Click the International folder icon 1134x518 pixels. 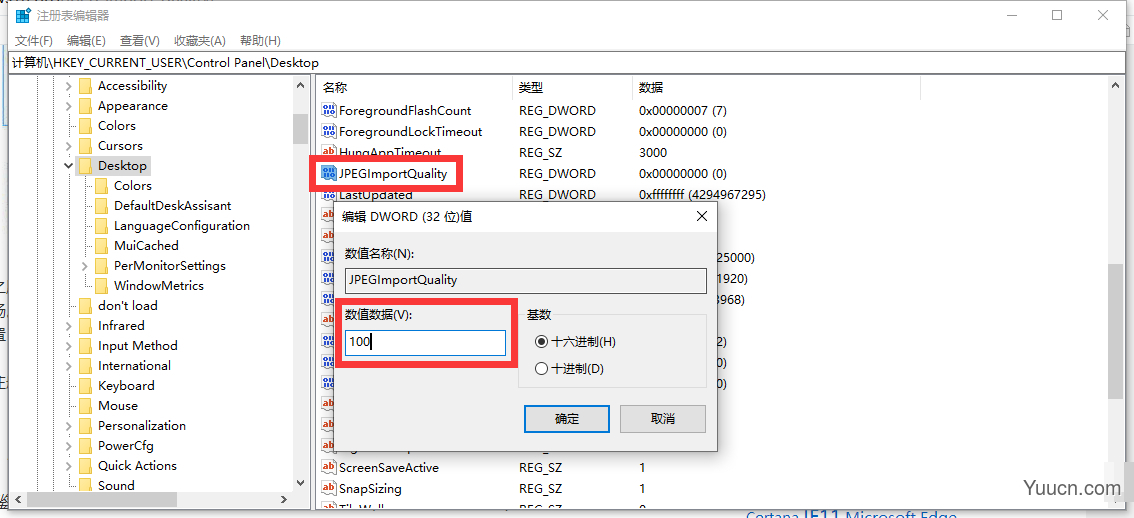(85, 366)
